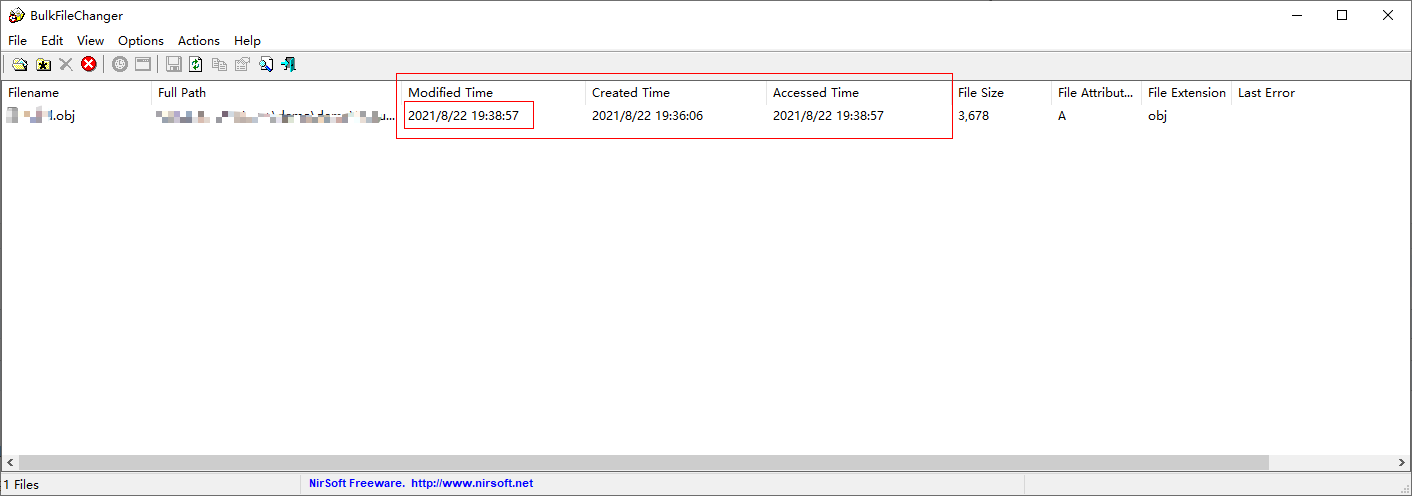Viewport: 1412px width, 496px height.
Task: Click the Save Selected Items floppy icon
Action: point(173,64)
